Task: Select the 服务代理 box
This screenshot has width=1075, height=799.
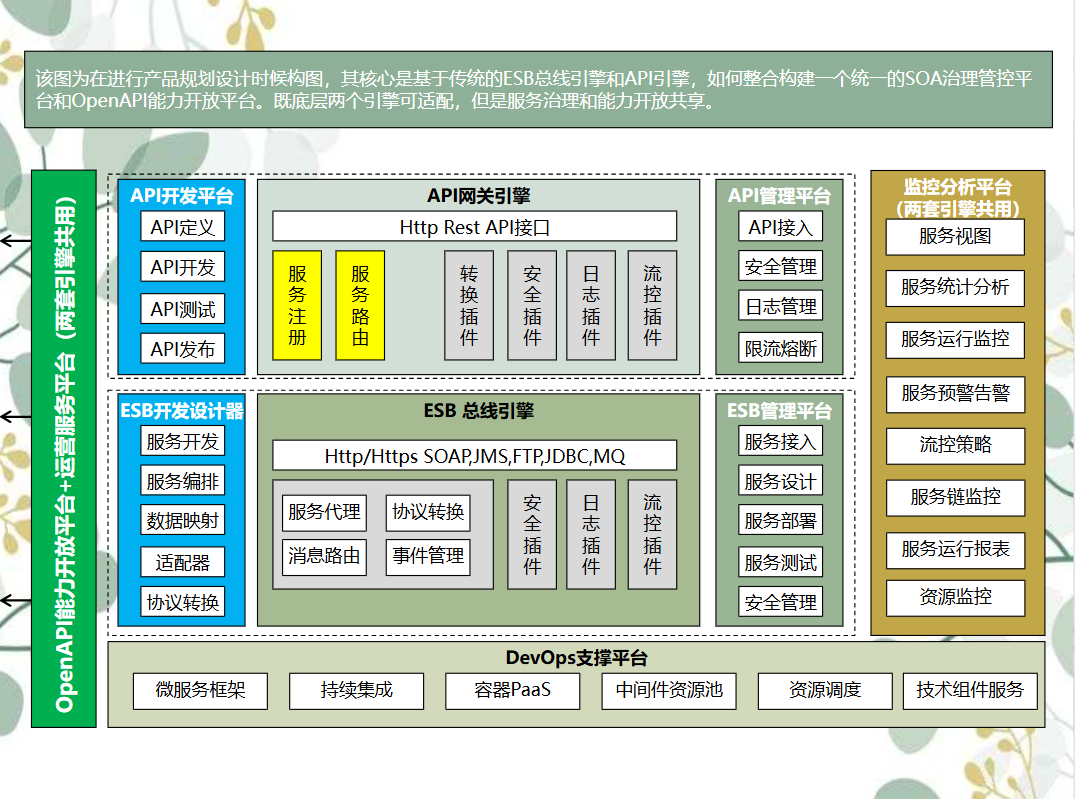Action: click(x=324, y=512)
